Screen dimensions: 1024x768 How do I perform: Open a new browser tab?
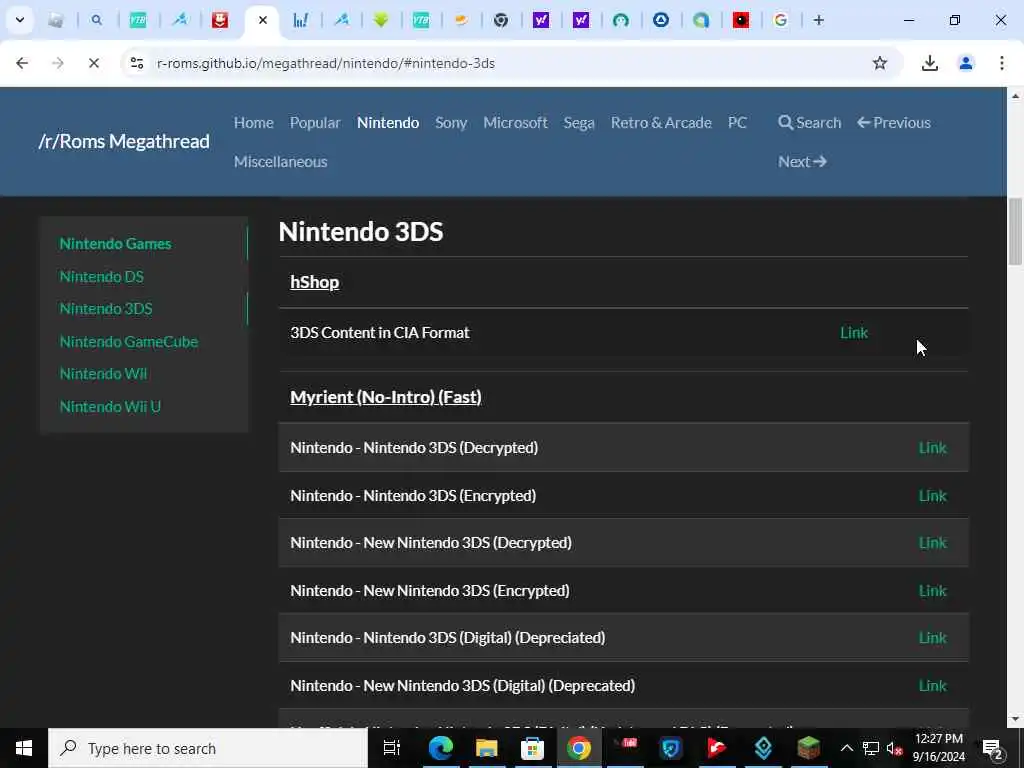(x=818, y=20)
